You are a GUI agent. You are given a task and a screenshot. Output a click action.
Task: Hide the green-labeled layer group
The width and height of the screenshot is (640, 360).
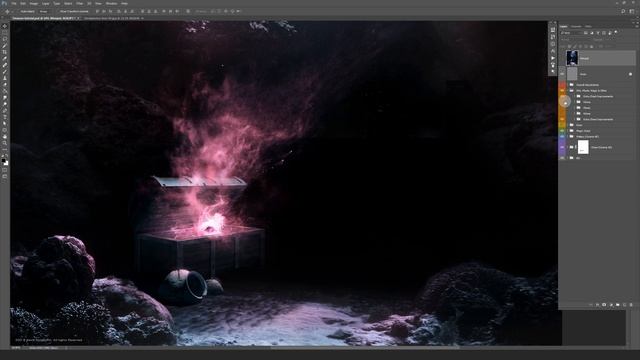point(562,131)
